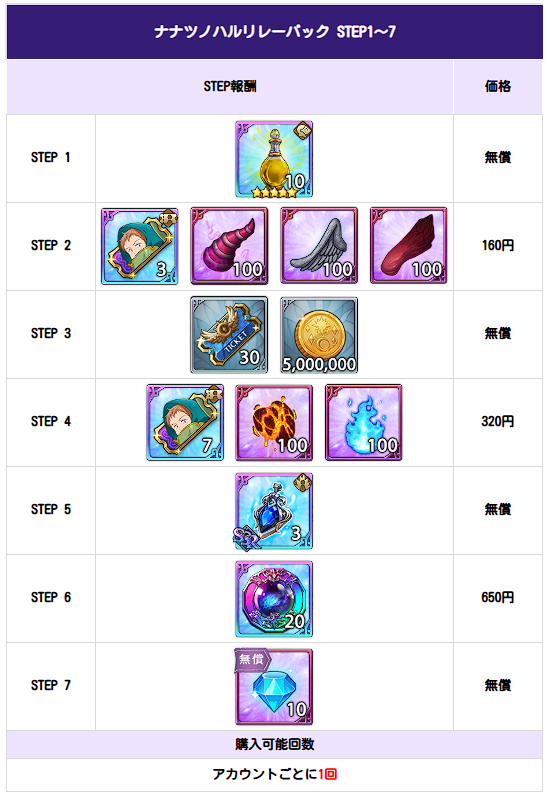Click the SSR blue pendant icon

[274, 511]
